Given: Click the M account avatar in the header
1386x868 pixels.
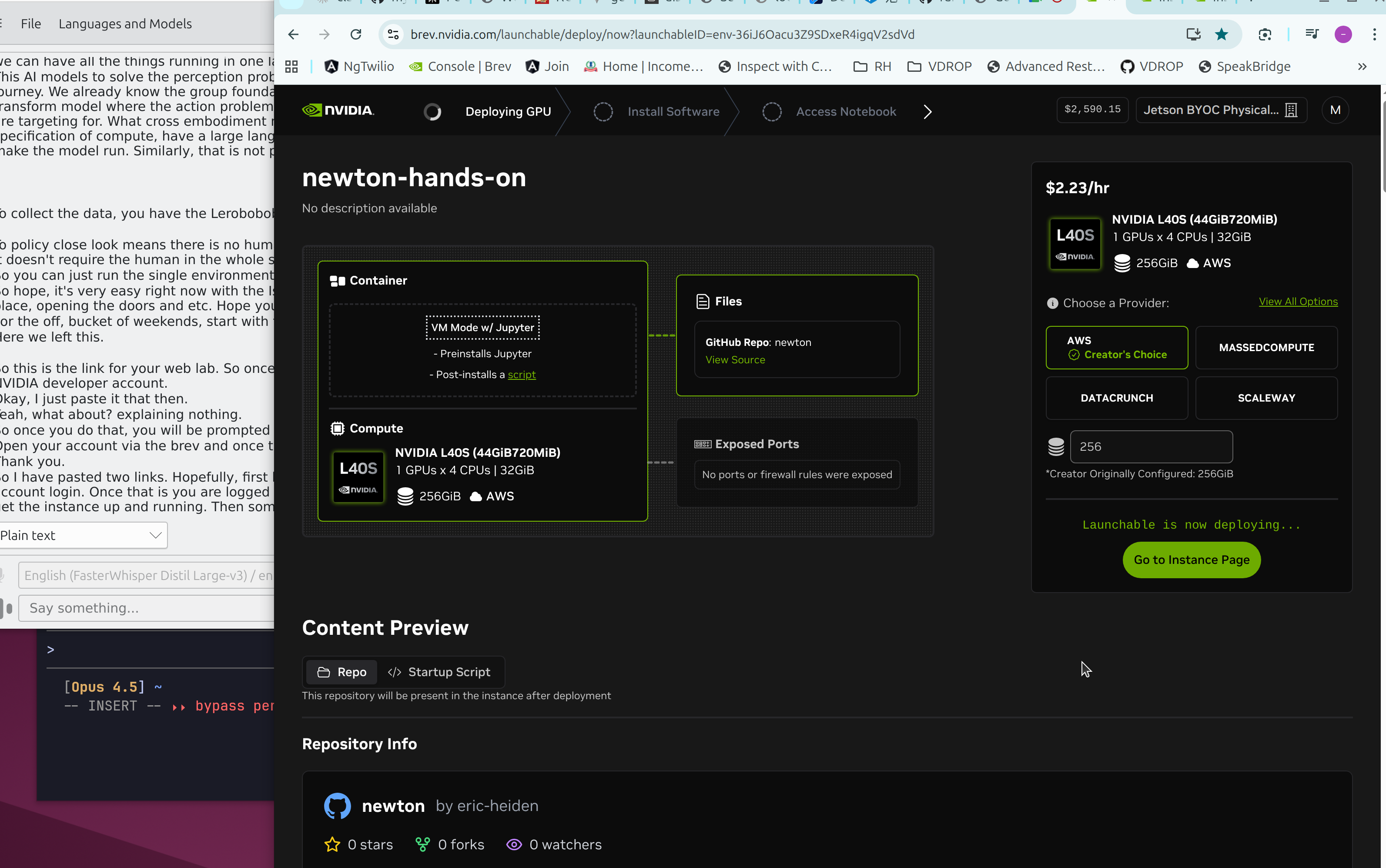Looking at the screenshot, I should [1336, 110].
